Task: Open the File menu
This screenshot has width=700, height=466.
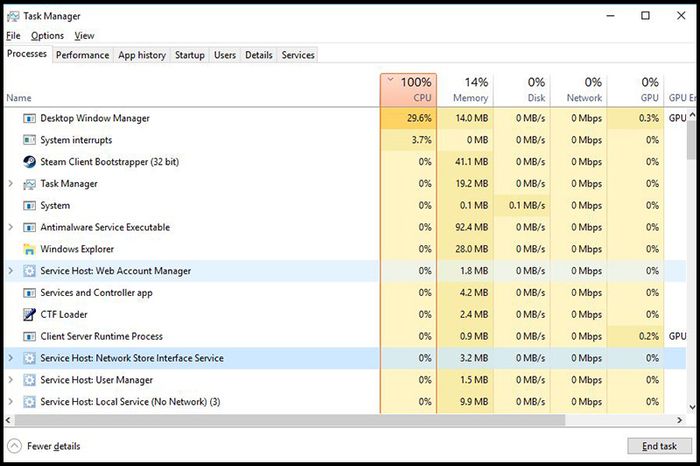Action: point(13,36)
